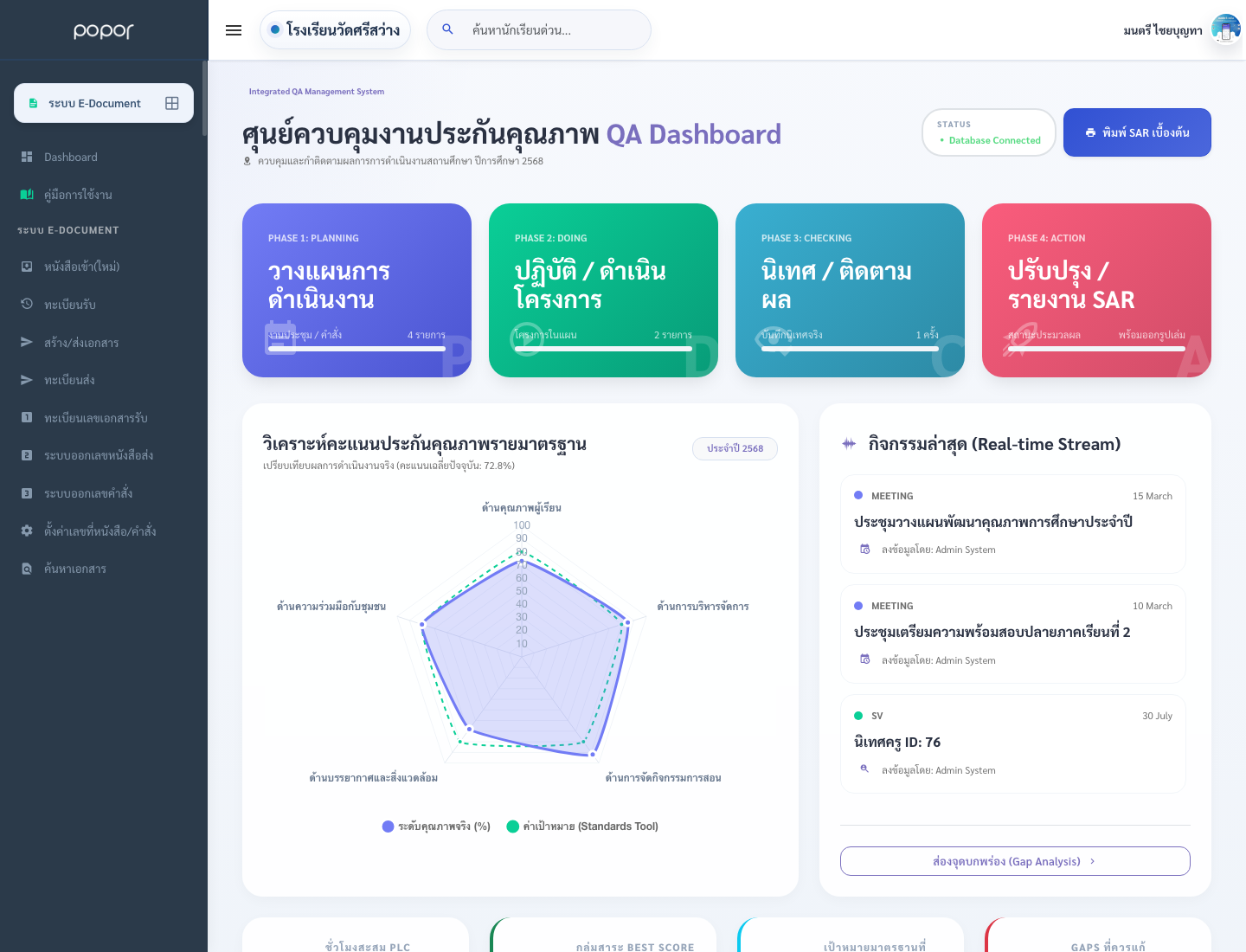Open Phase 4: Action card
Screen dimensions: 1246x952
(1096, 290)
